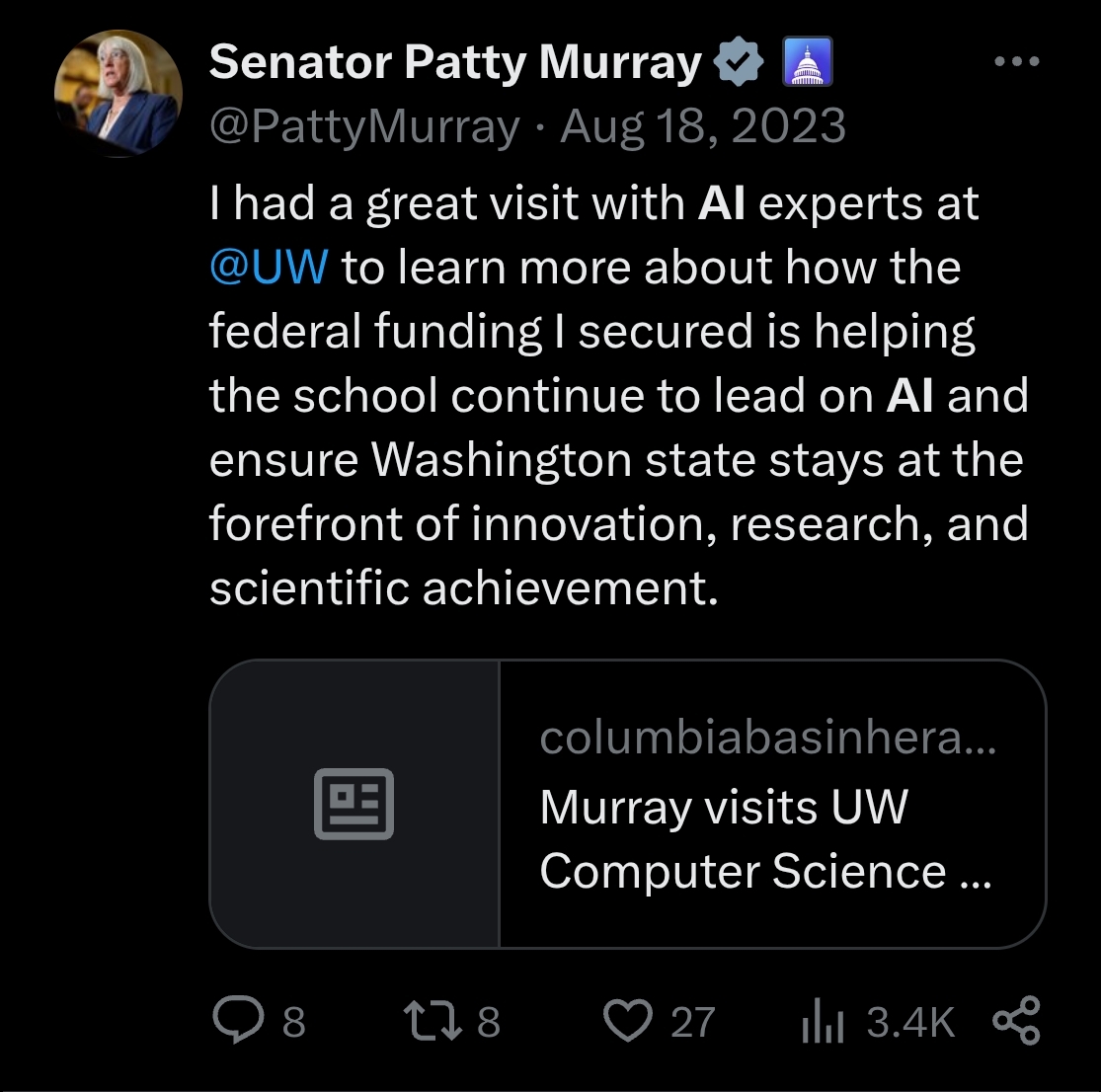Follow the @UW mention link
The image size is (1101, 1092).
(269, 268)
